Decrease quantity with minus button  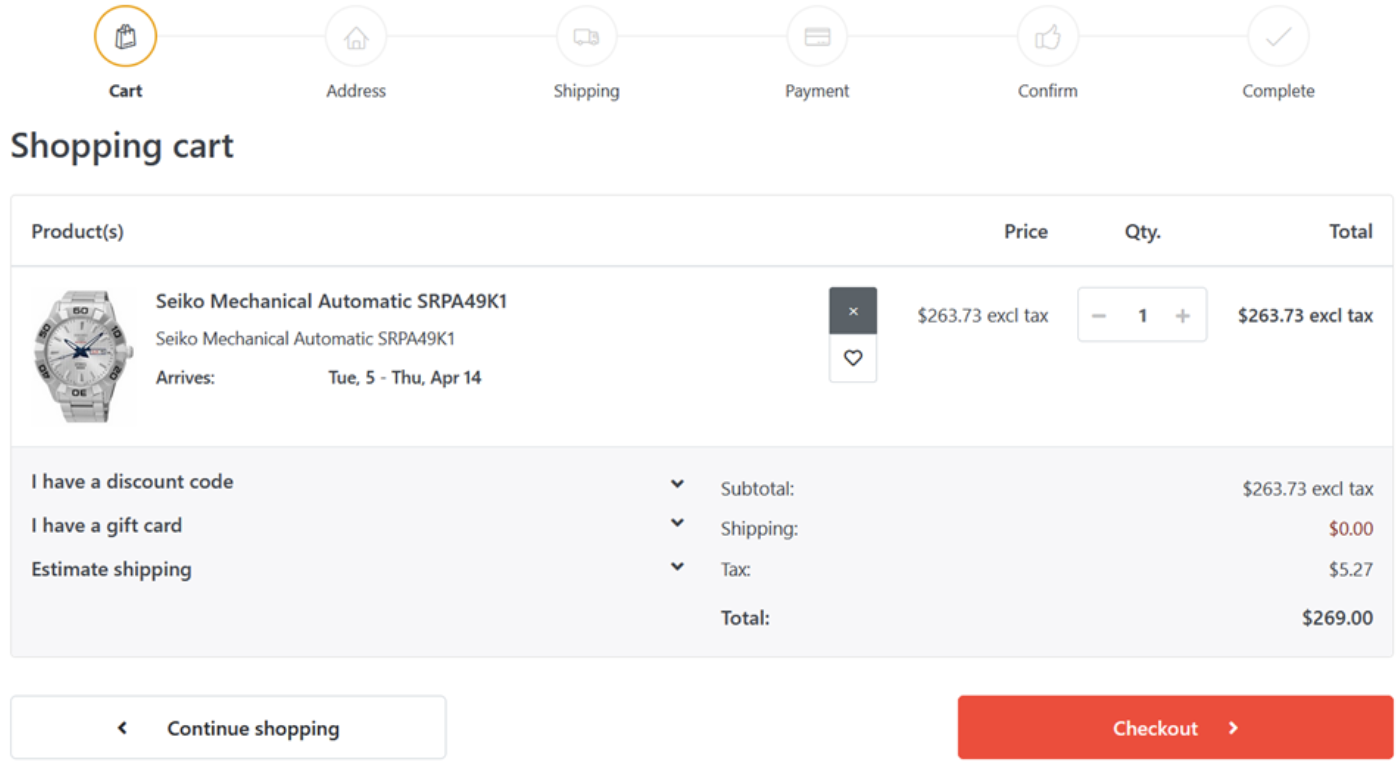(1099, 316)
